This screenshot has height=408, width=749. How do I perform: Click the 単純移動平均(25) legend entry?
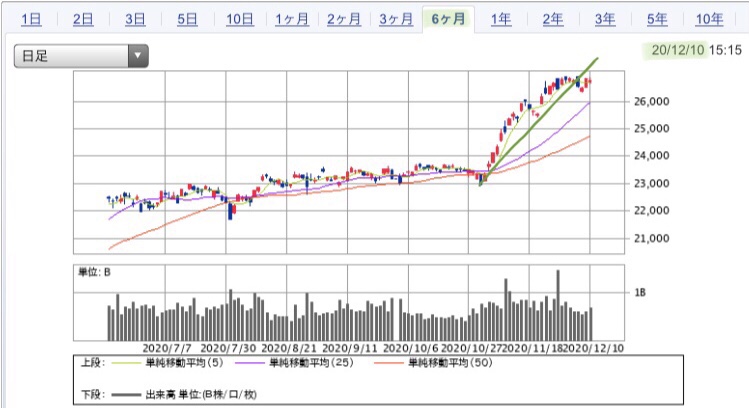point(311,363)
